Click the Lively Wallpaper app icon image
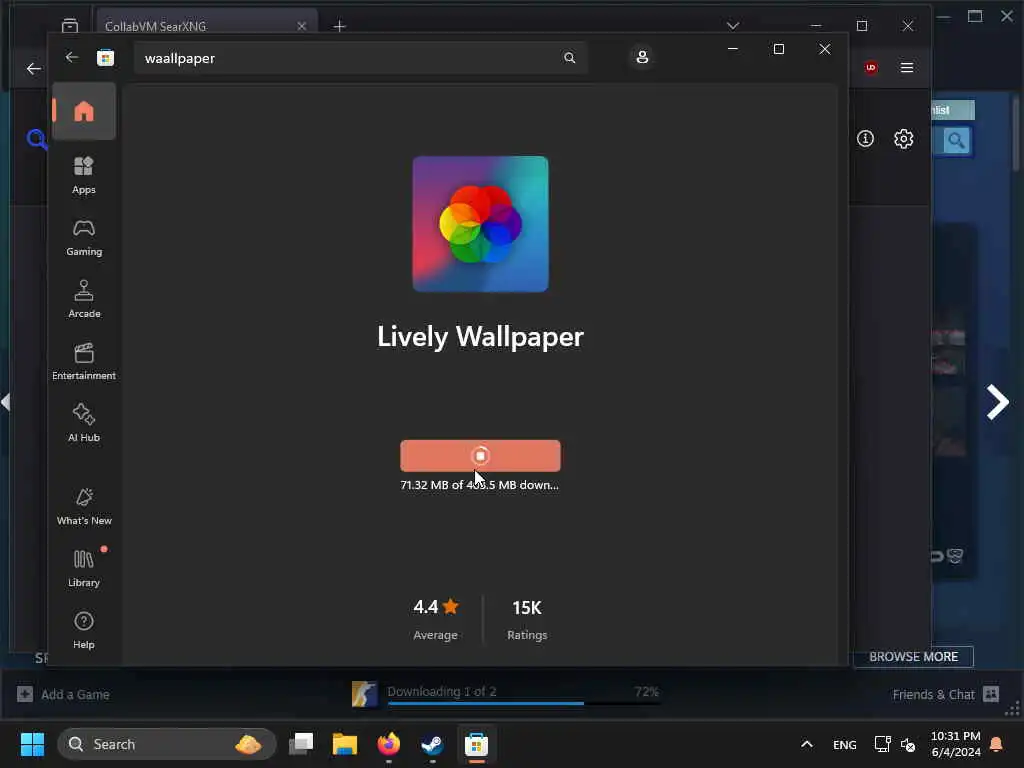Screen dimensions: 1024x768 point(480,224)
